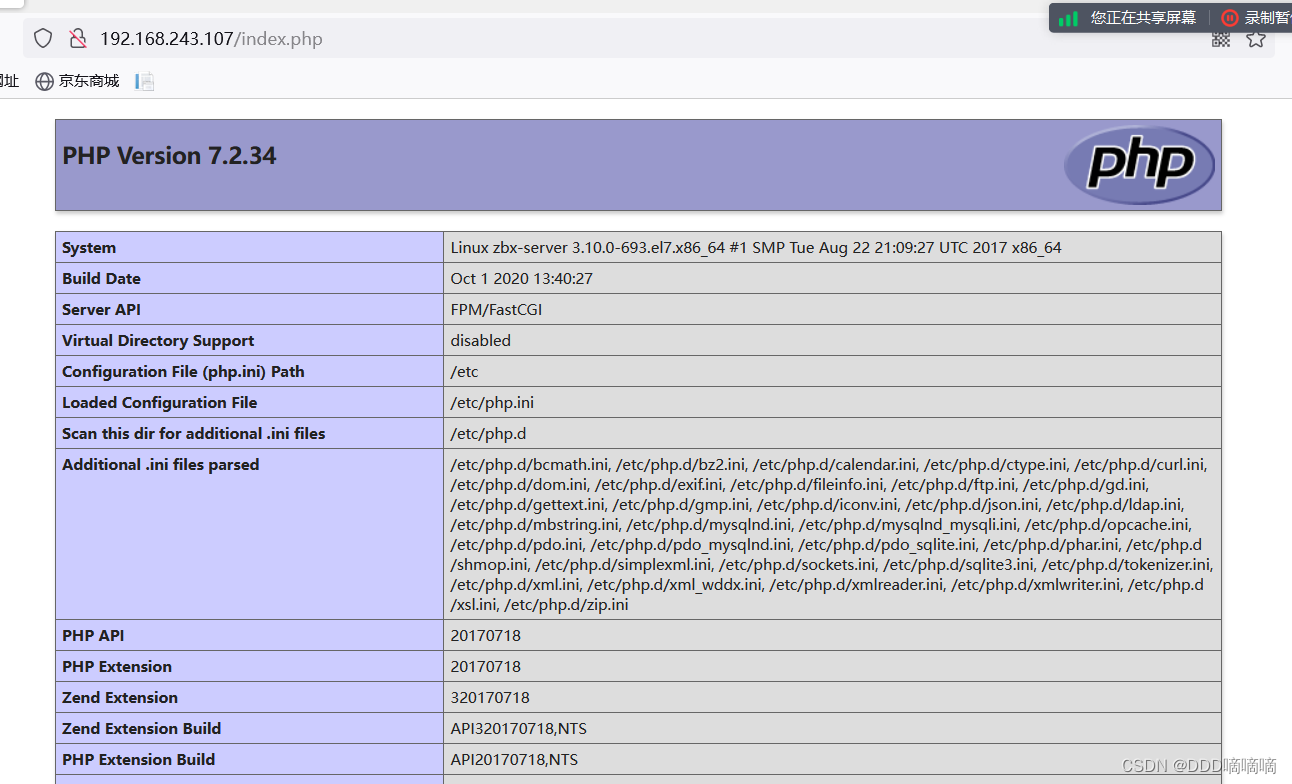Click the PHP Extension Build label
This screenshot has height=784, width=1292.
tap(139, 760)
